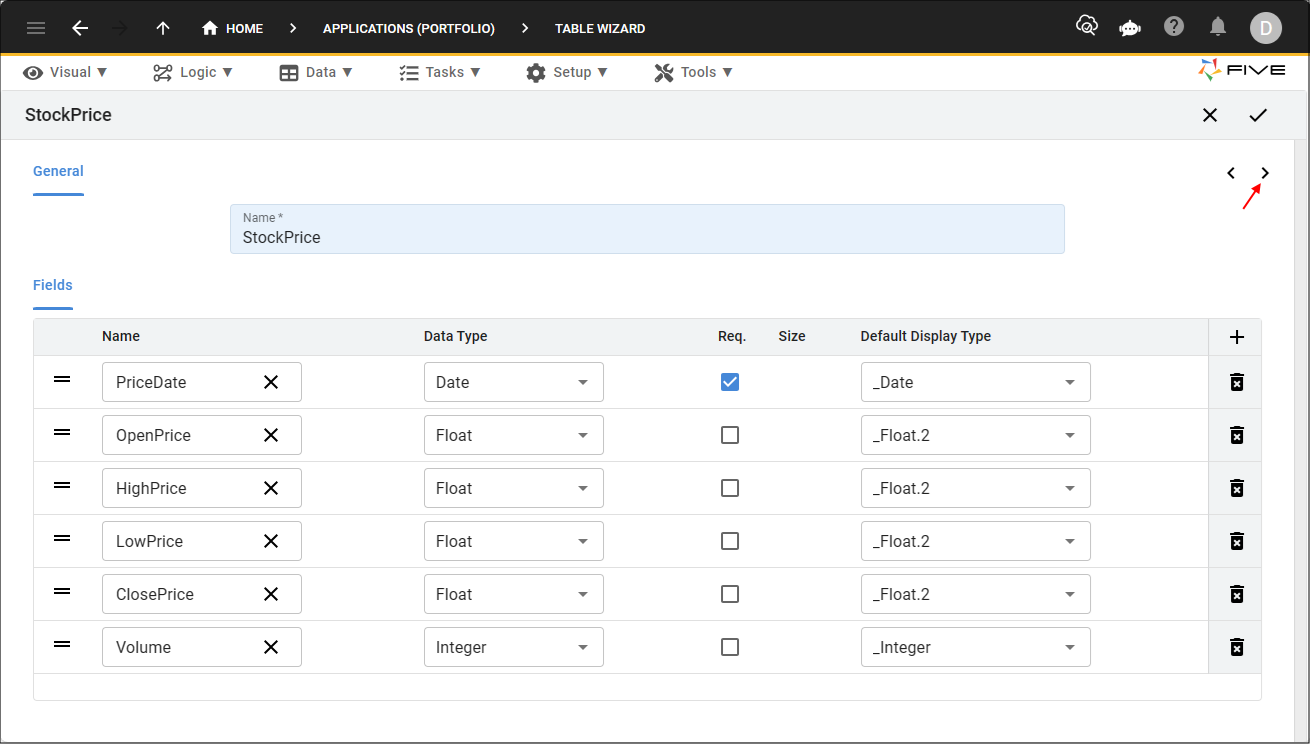Open the Data menu

tap(316, 72)
